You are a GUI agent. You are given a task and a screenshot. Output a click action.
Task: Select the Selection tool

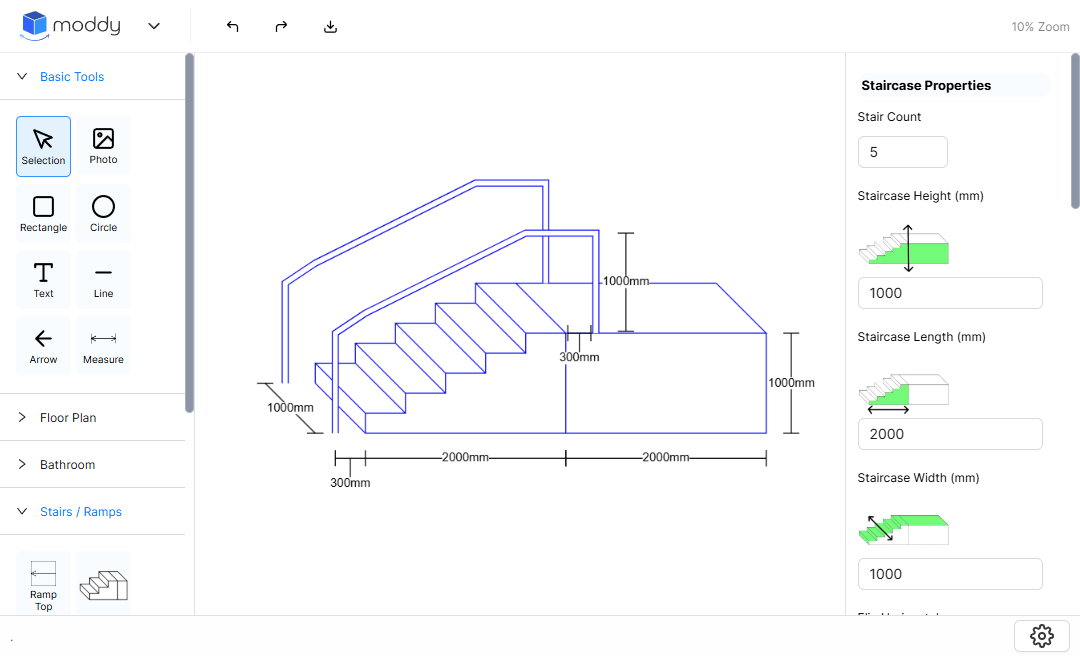(x=43, y=145)
